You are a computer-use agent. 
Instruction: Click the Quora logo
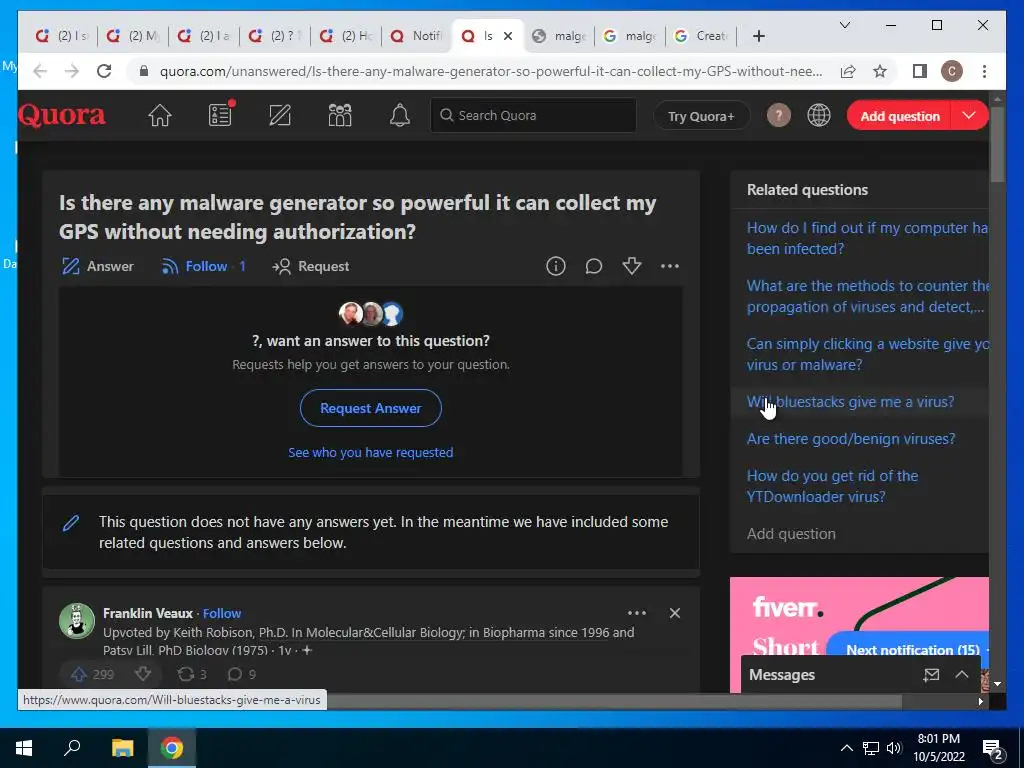(61, 116)
